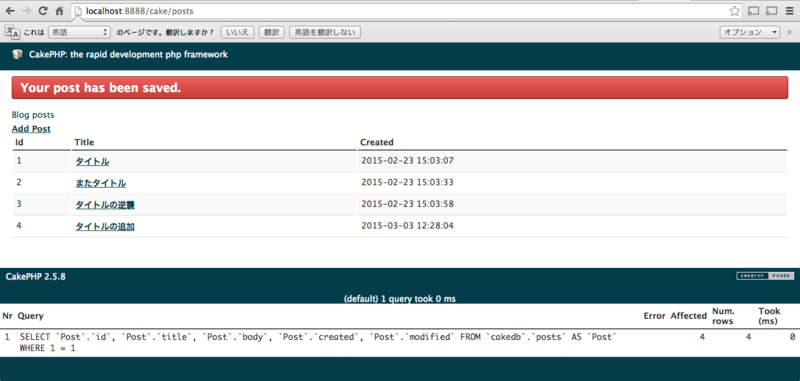Open the browser home page icon
Image resolution: width=800 pixels, height=381 pixels.
(59, 11)
